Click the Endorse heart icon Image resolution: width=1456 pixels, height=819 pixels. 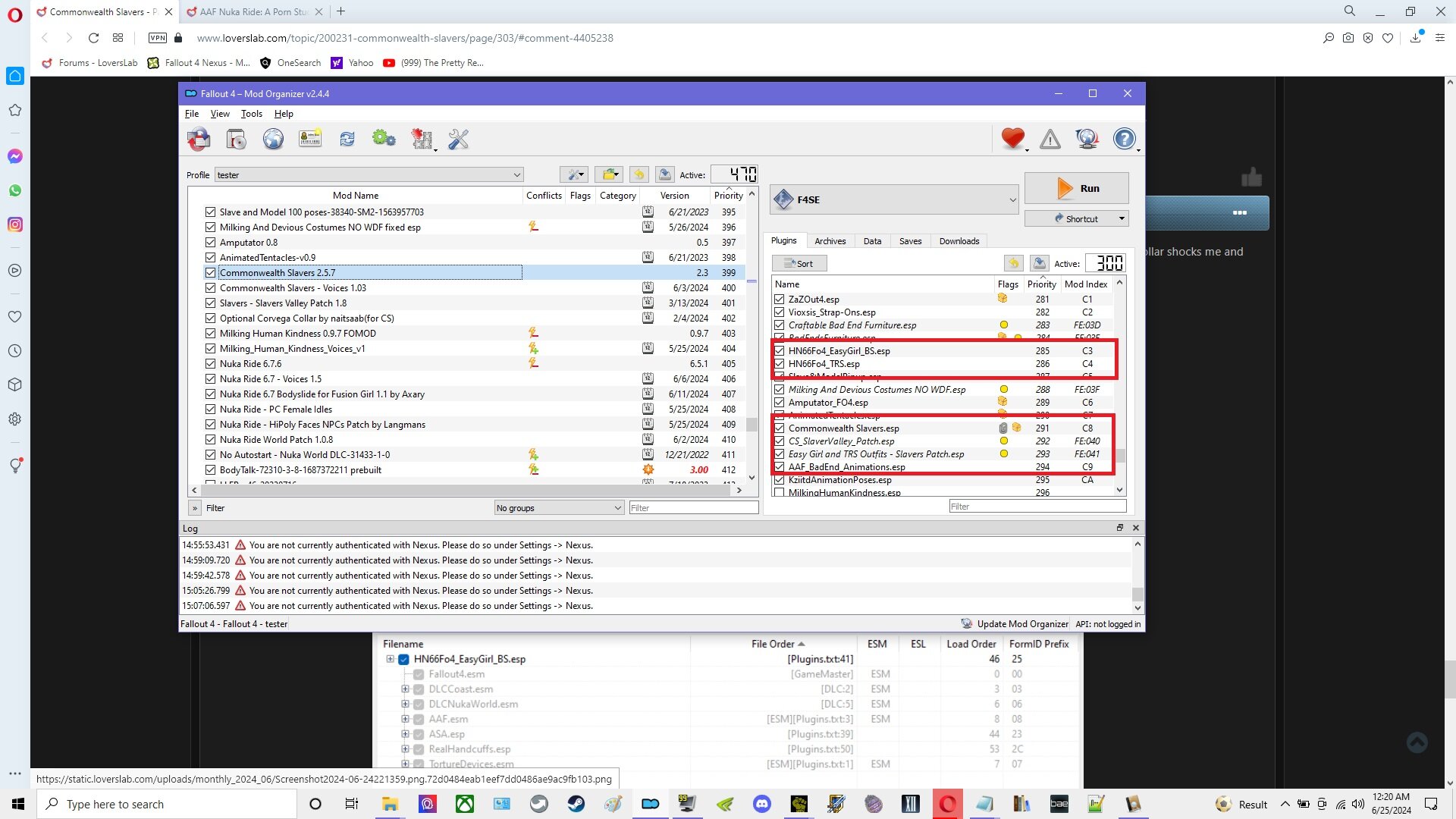(x=1012, y=139)
